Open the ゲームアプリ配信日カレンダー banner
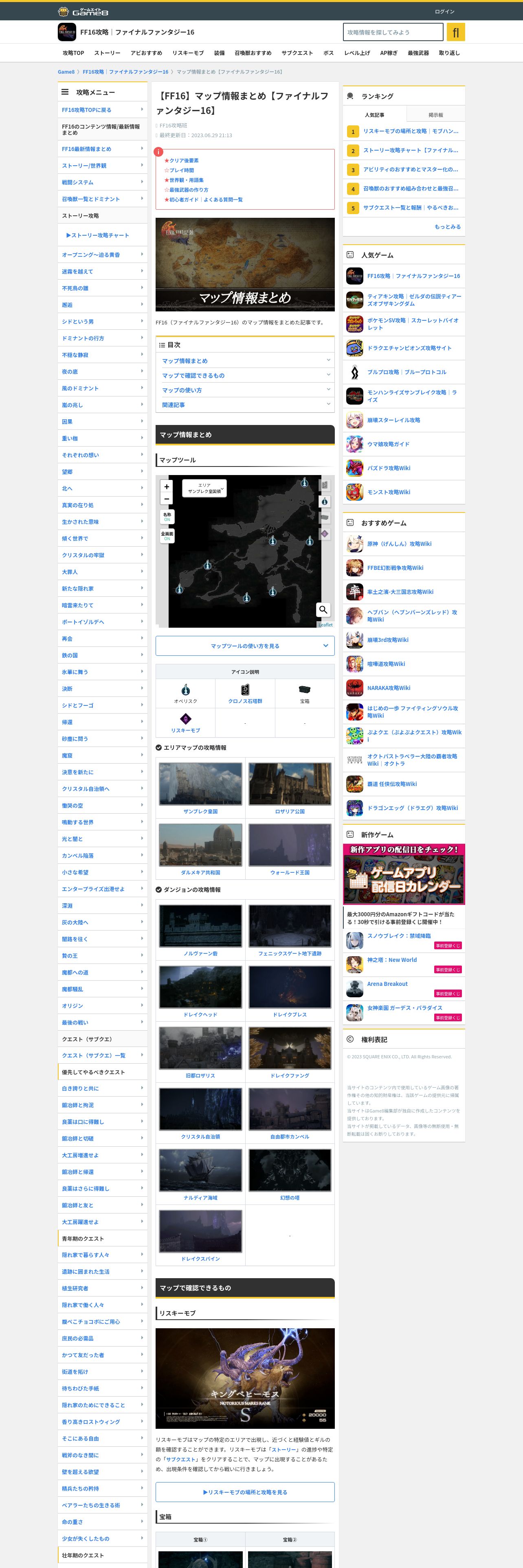The width and height of the screenshot is (523, 1568). tap(404, 874)
